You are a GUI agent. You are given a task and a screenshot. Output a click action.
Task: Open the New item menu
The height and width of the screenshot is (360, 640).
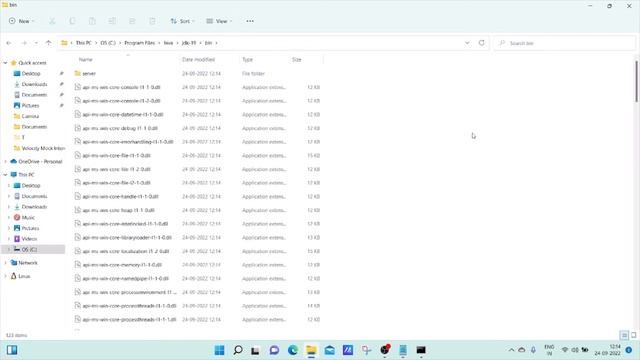coord(22,21)
